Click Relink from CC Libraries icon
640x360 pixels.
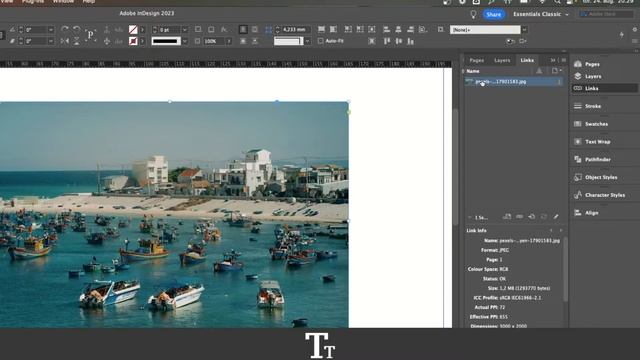pos(507,217)
